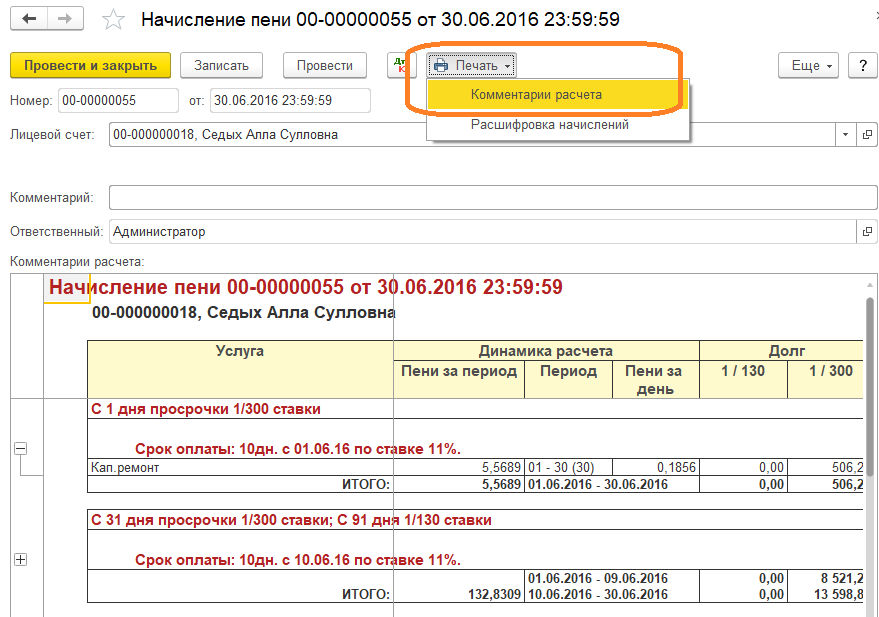Click the Ответственный field Администратор

coord(483,231)
